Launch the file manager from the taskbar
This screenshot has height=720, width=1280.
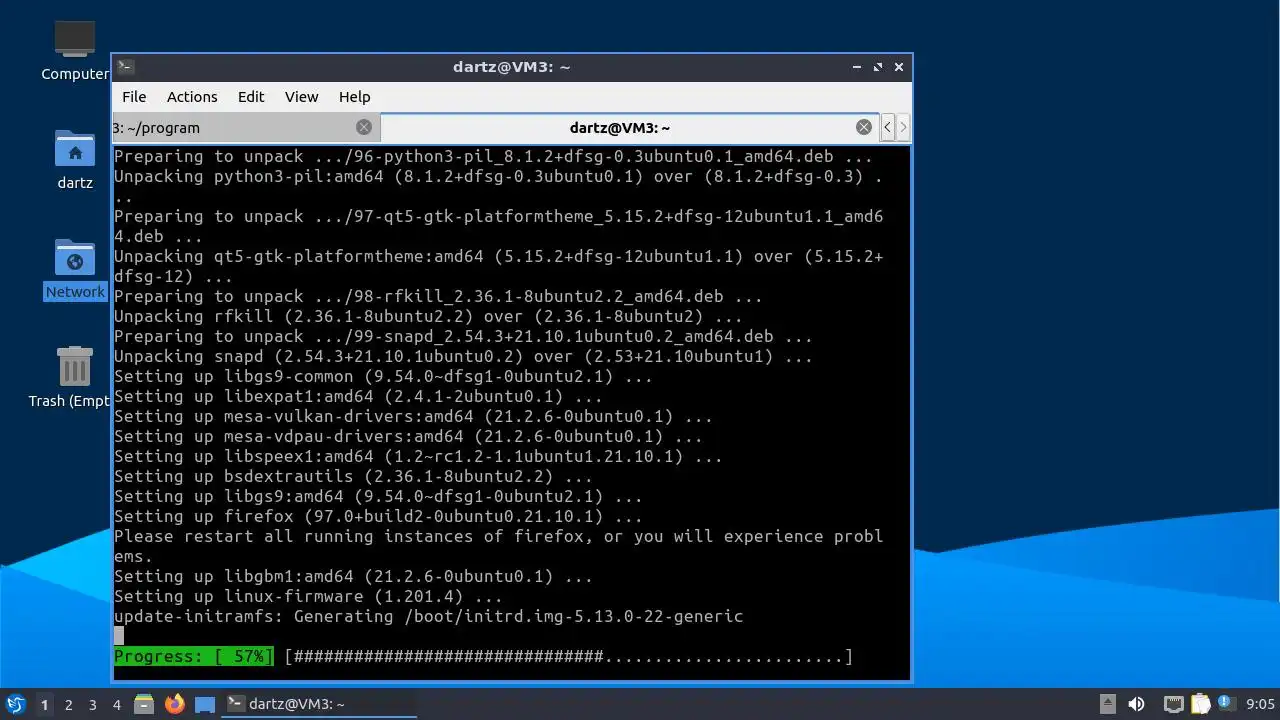144,704
